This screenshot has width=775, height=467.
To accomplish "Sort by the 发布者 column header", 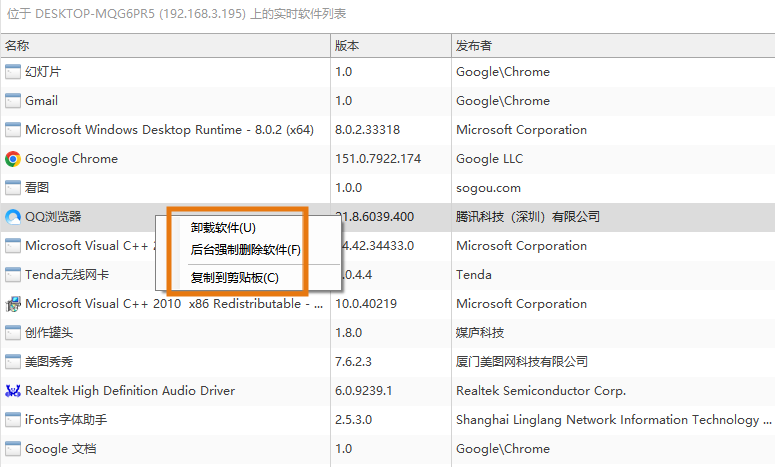I will coord(613,46).
